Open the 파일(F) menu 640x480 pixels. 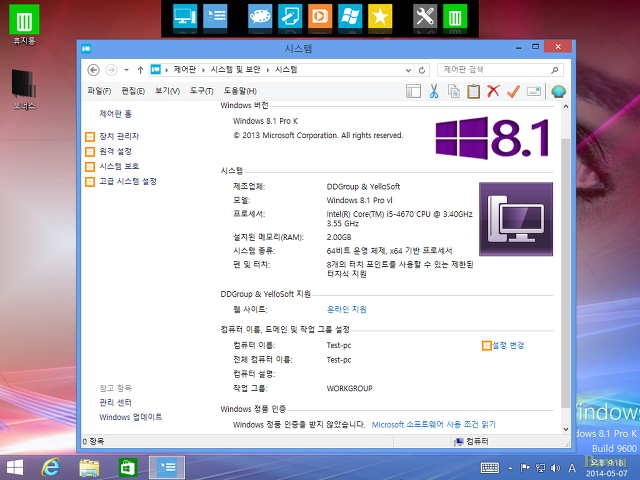pos(99,91)
